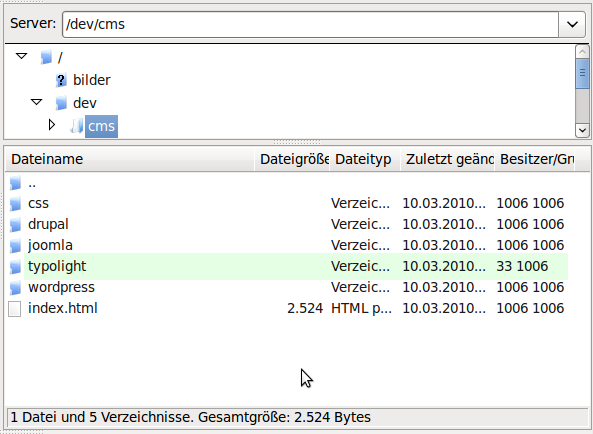Viewport: 593px width, 434px height.
Task: Click the 1006 1006 owner cell of drupal
Action: (x=530, y=225)
